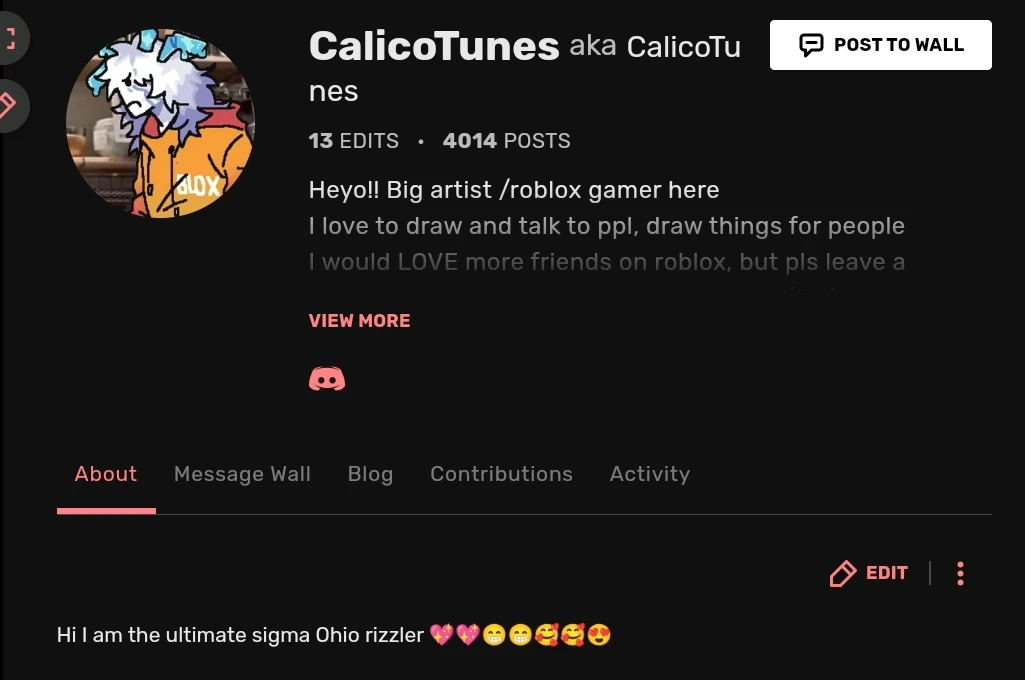Switch to the Message Wall tab

[243, 473]
